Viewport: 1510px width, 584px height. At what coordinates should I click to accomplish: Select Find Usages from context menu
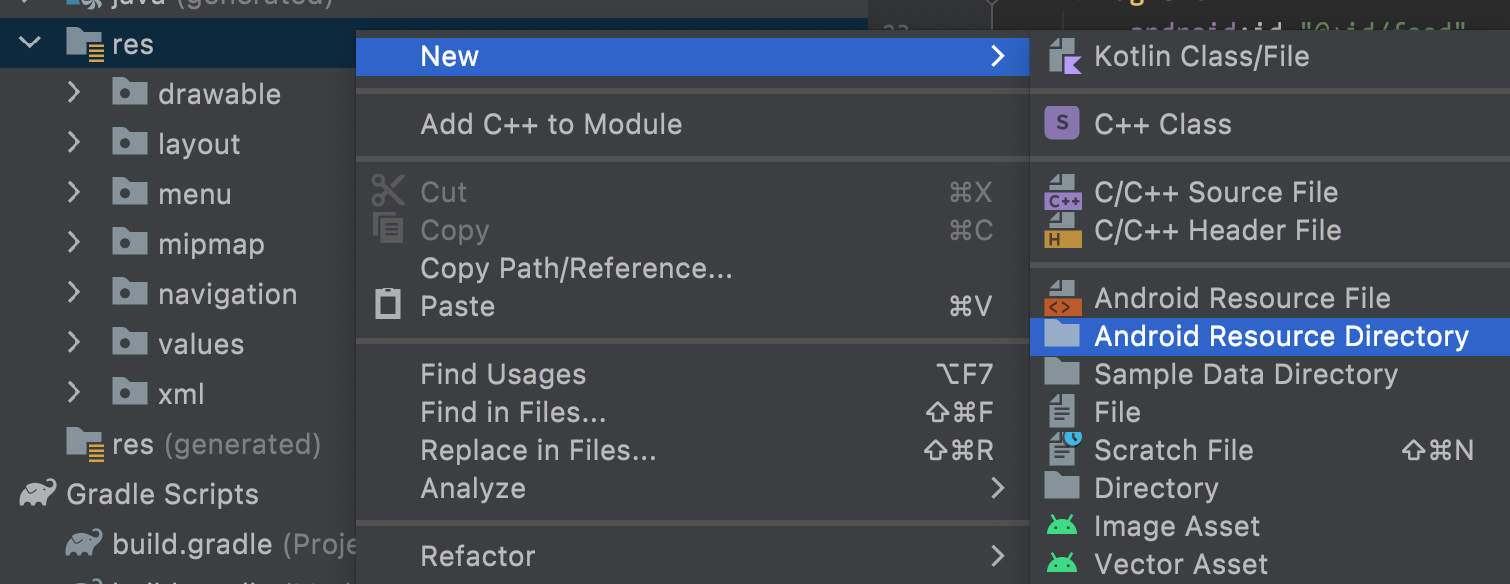tap(503, 374)
